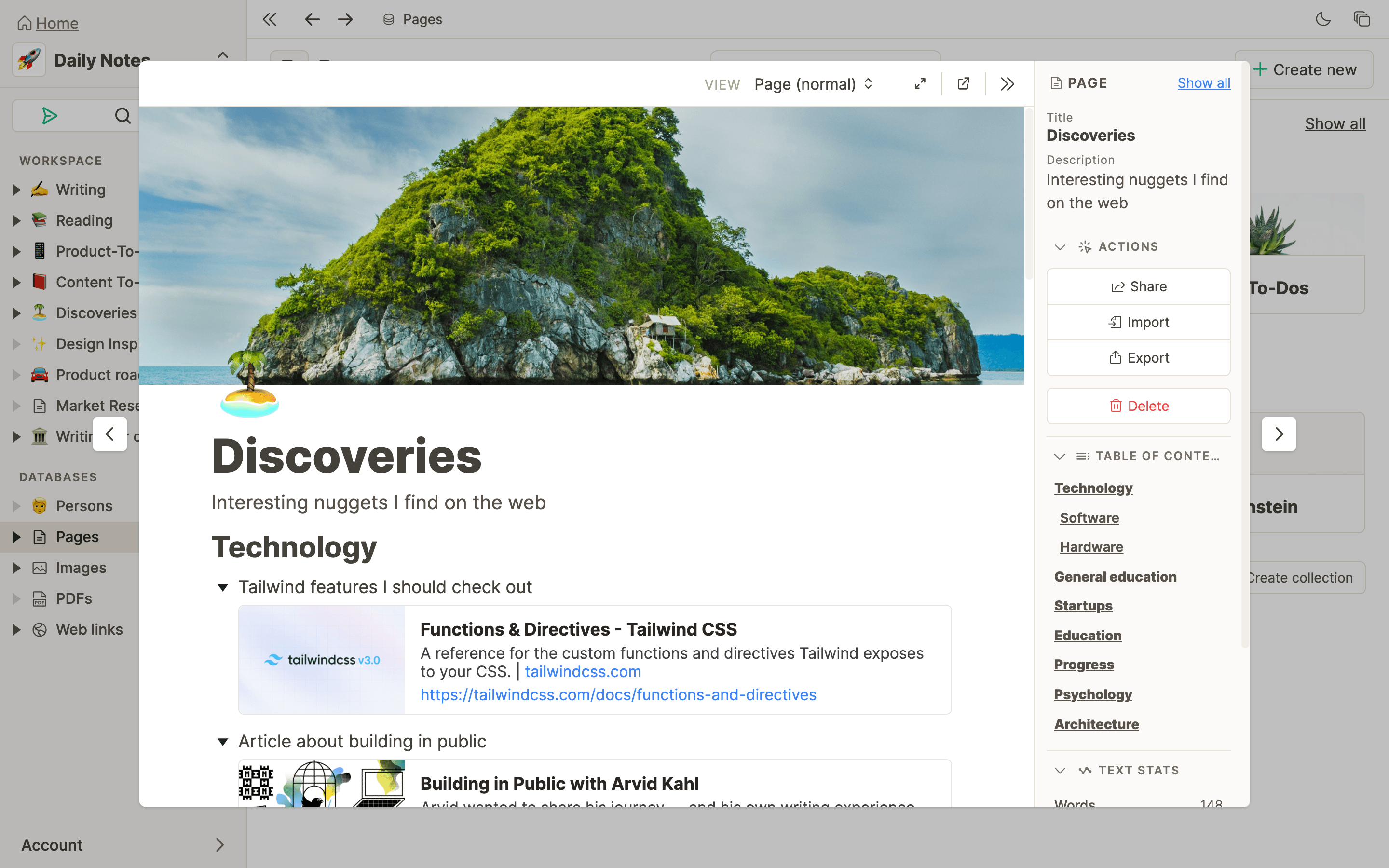The image size is (1389, 868).
Task: Navigate forward using the forward arrow
Action: (x=345, y=19)
